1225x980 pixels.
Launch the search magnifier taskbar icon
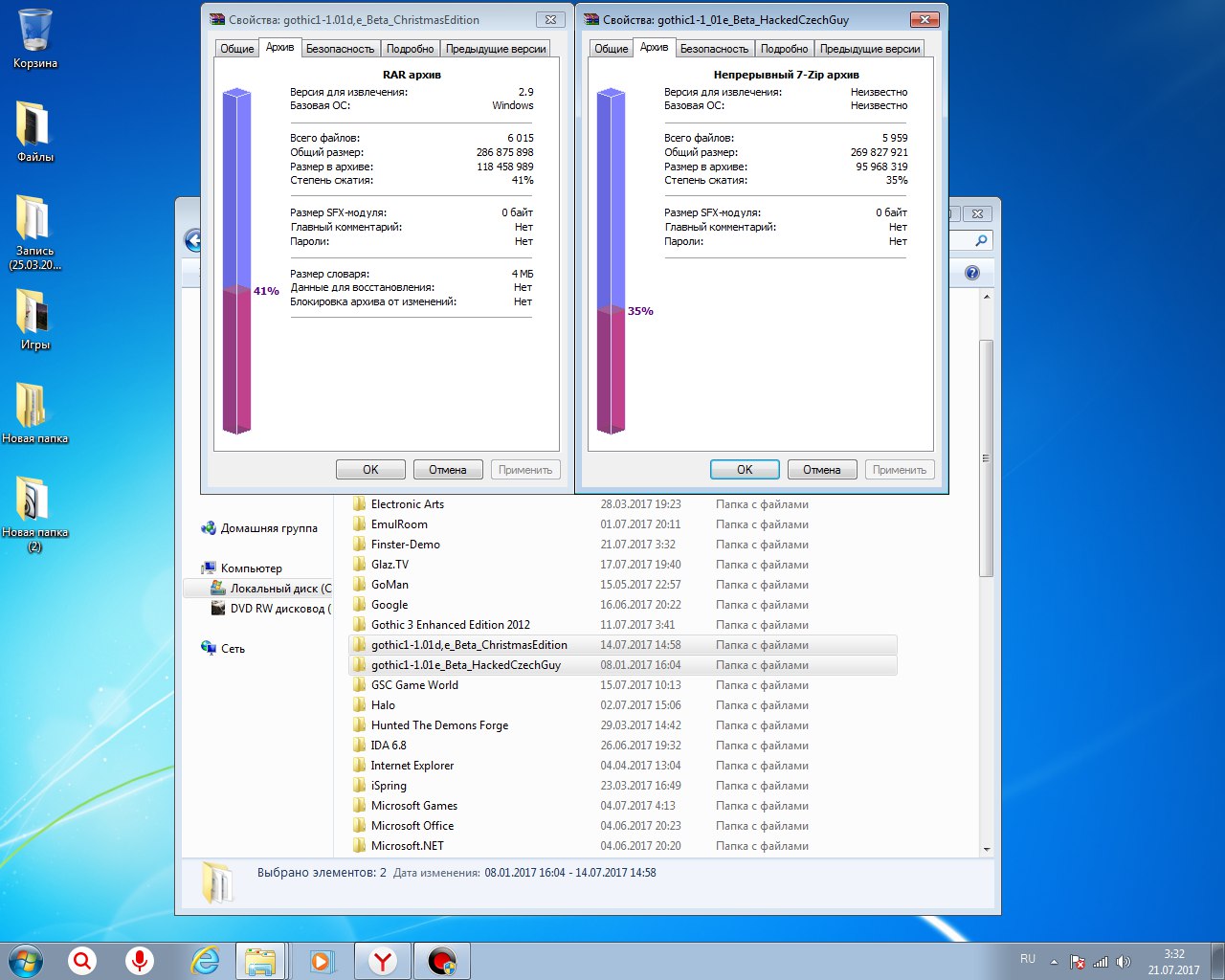pyautogui.click(x=82, y=961)
